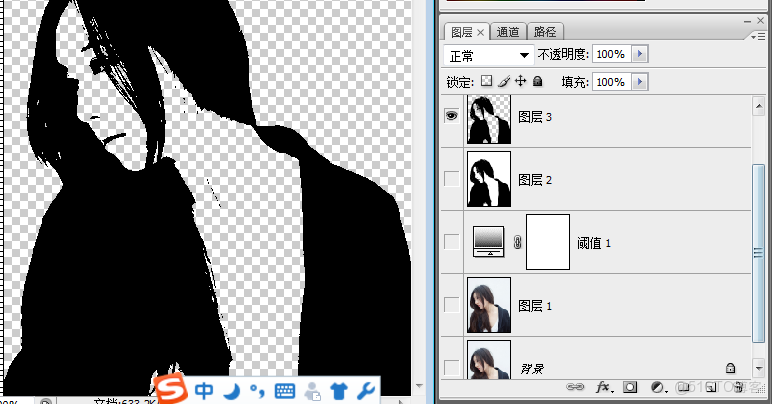Create a new layer
The height and width of the screenshot is (404, 772).
click(x=711, y=387)
